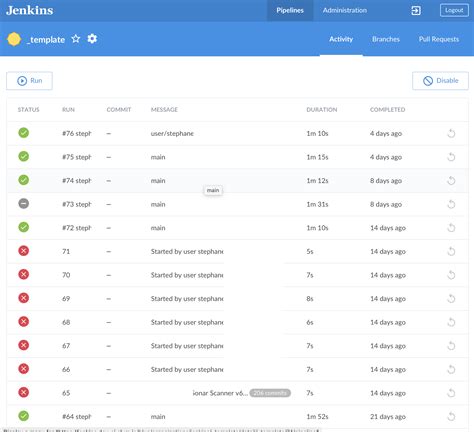Click the 6s duration cell
Viewport: 474px width, 432px height.
tap(310, 322)
